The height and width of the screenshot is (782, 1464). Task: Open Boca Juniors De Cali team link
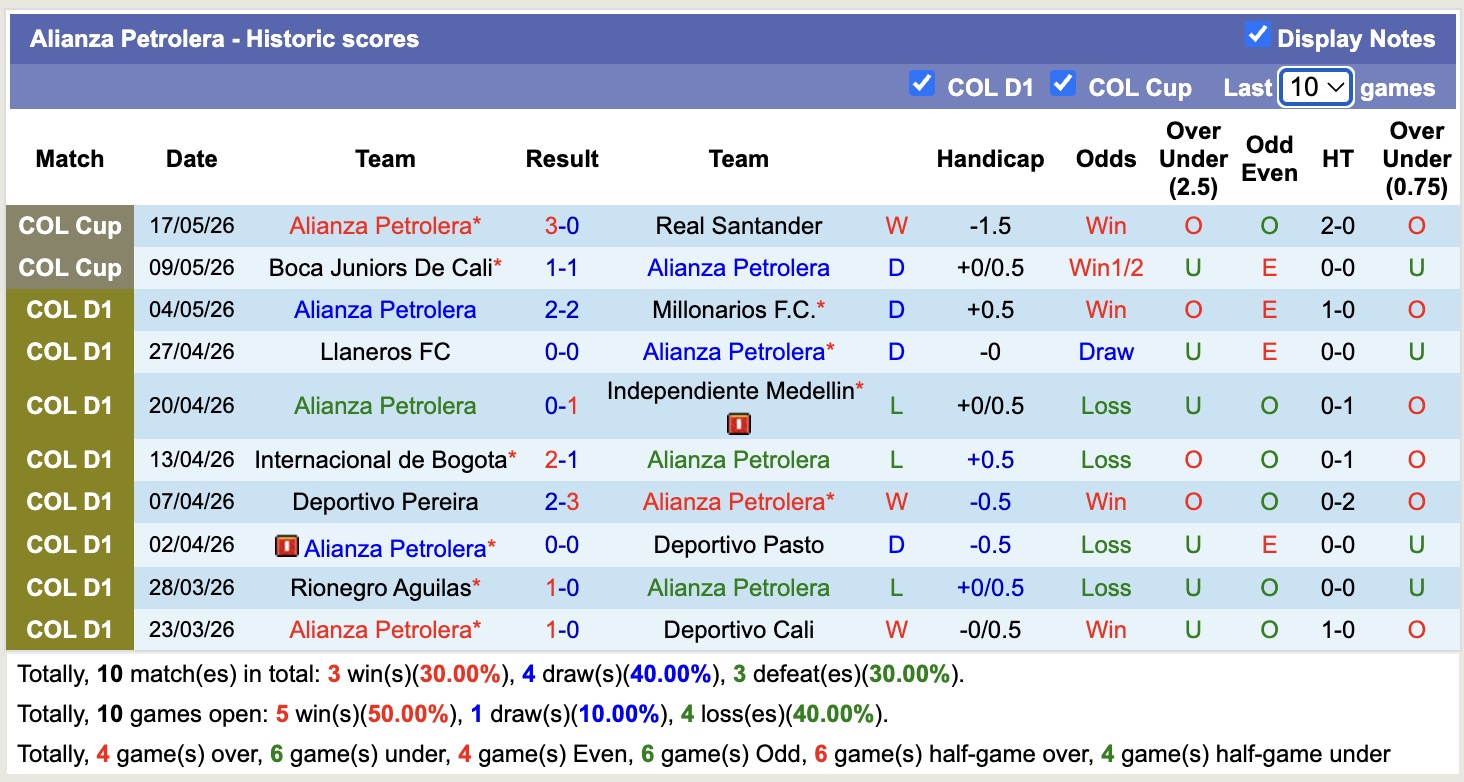pos(380,268)
